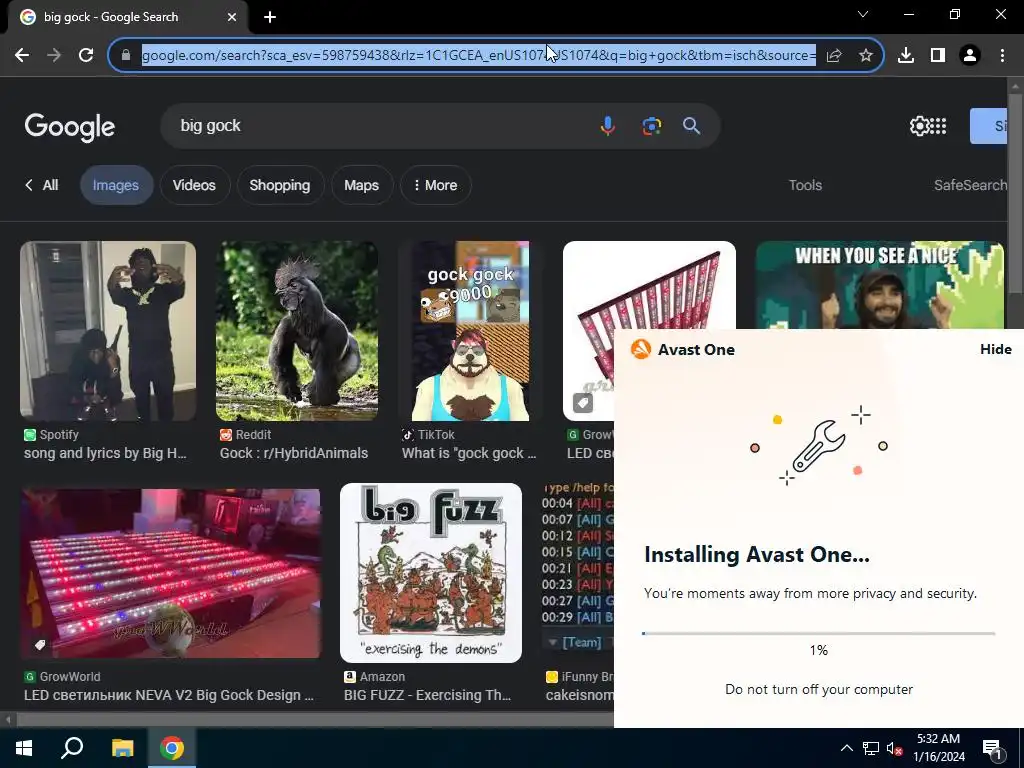This screenshot has height=768, width=1024.
Task: Open the Reddit gorilla-rooster thumbnail
Action: tap(296, 331)
